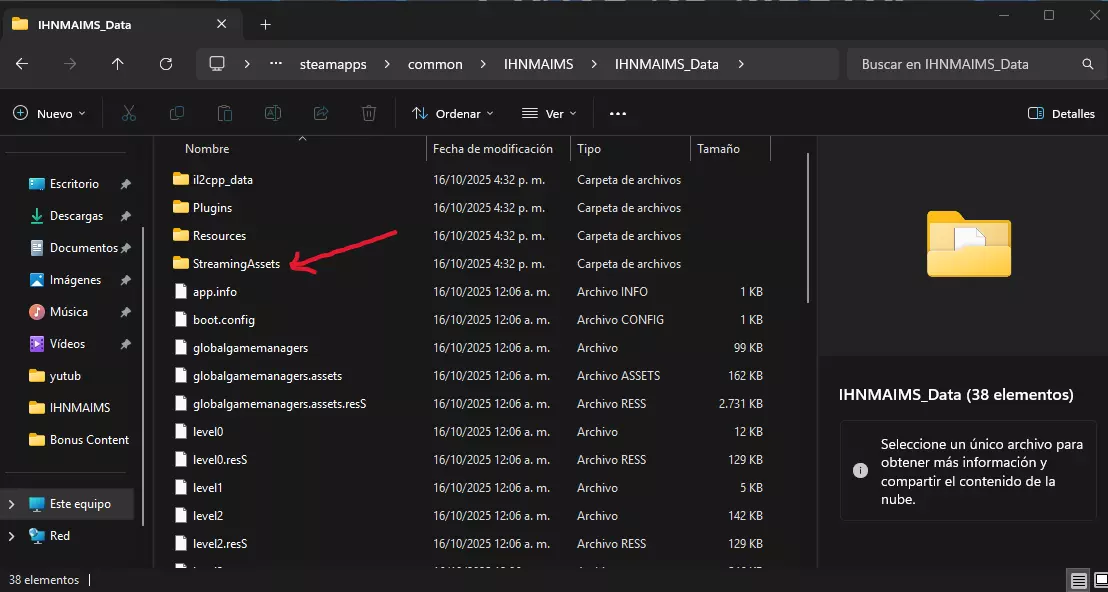Switch to details list view in status bar

click(x=1078, y=580)
